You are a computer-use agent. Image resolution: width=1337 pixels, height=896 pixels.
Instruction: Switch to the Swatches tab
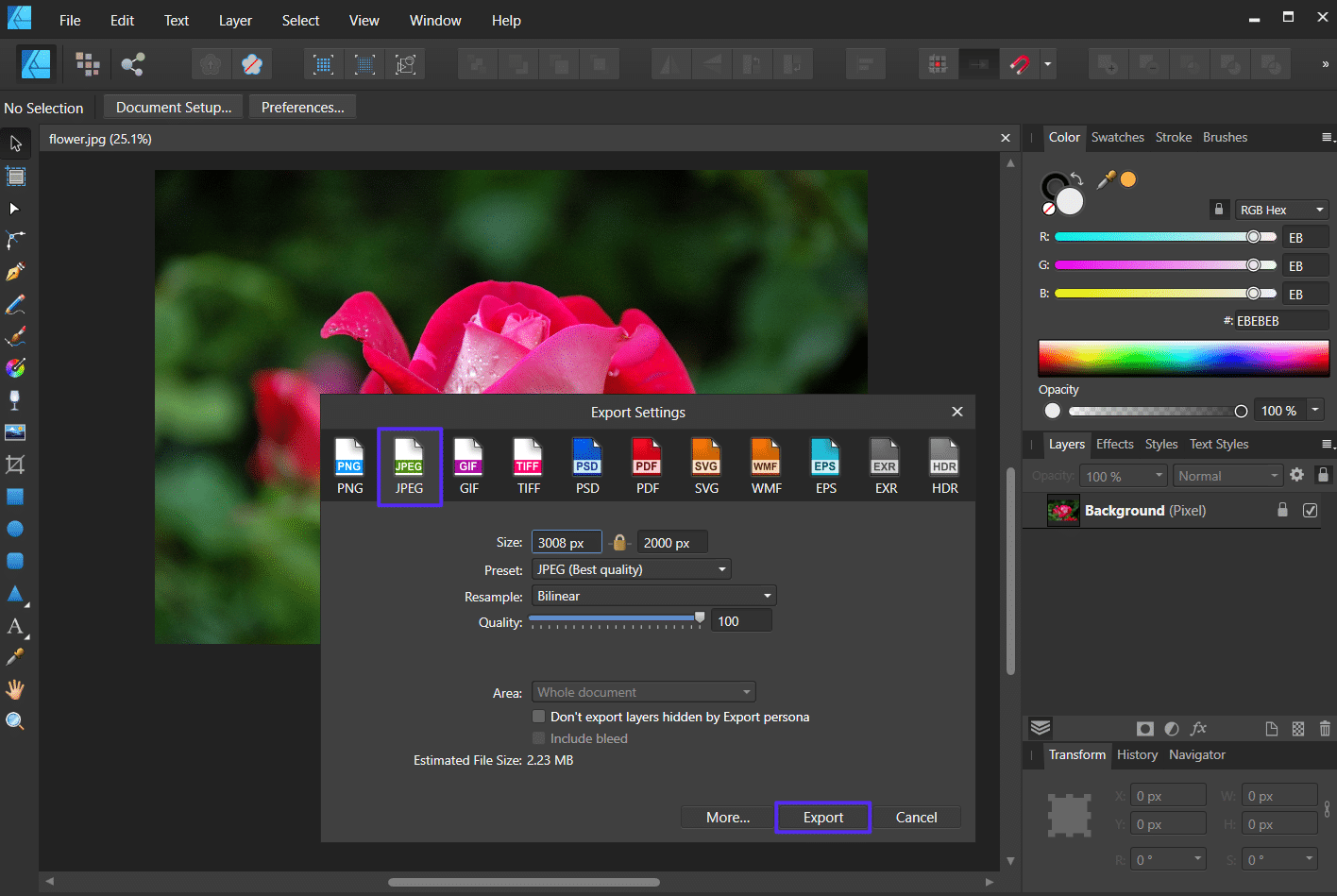point(1117,137)
